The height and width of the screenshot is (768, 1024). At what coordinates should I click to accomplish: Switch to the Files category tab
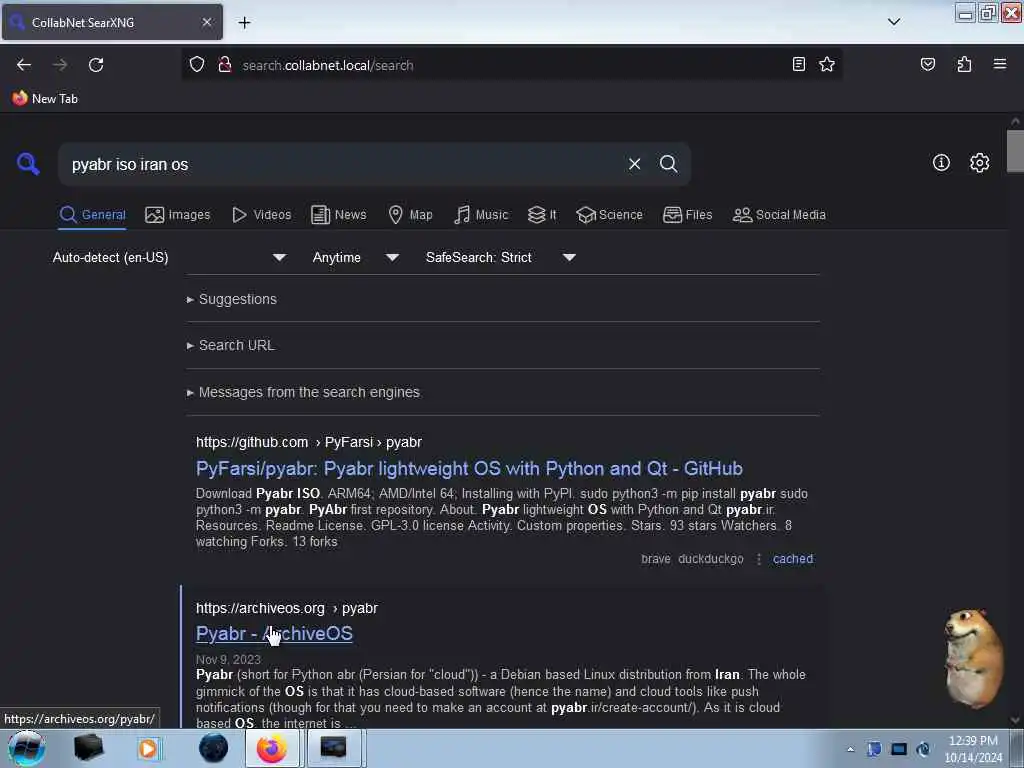coord(687,215)
